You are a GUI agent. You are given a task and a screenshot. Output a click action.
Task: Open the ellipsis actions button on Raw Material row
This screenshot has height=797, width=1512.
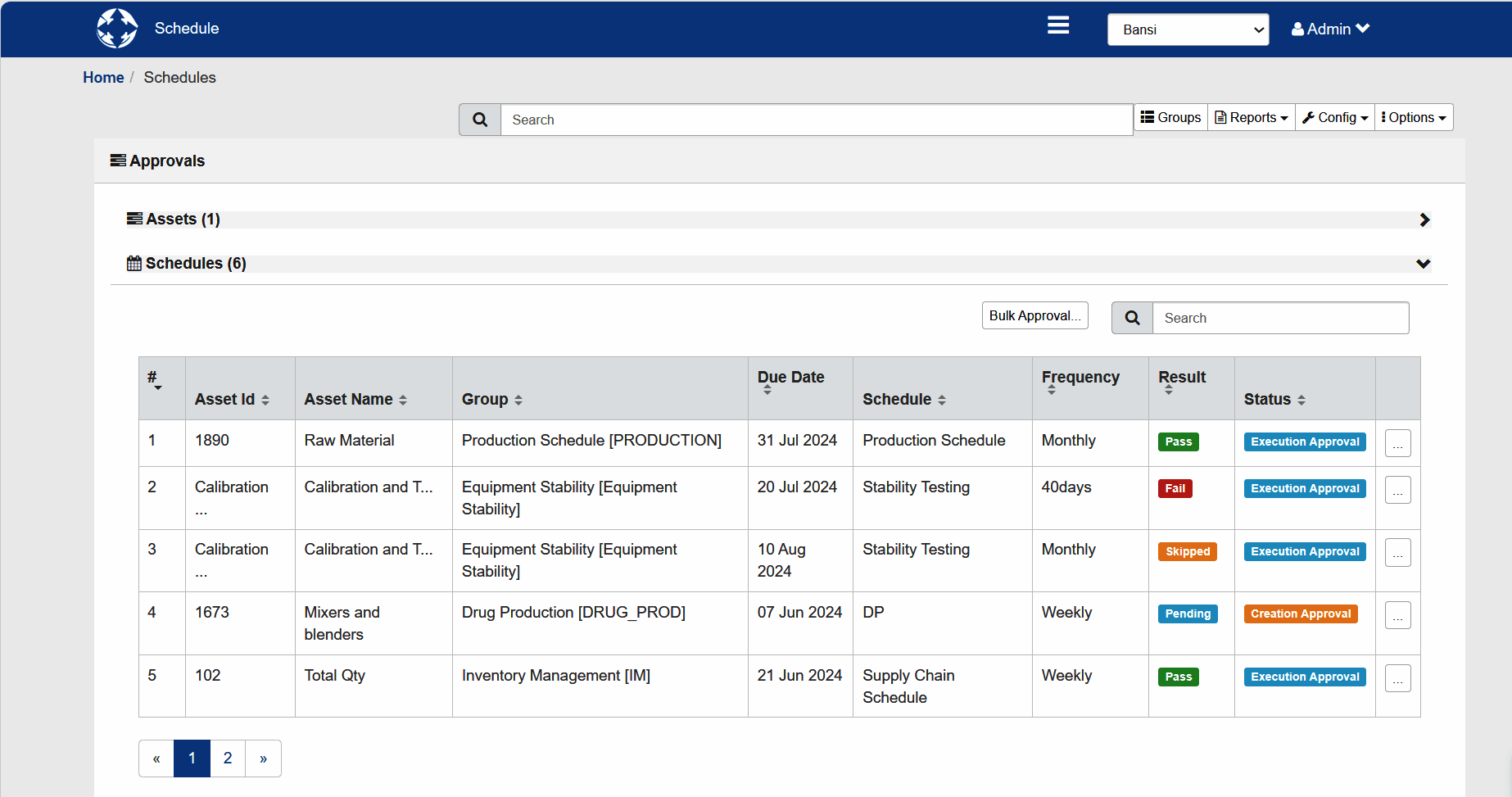pyautogui.click(x=1397, y=442)
